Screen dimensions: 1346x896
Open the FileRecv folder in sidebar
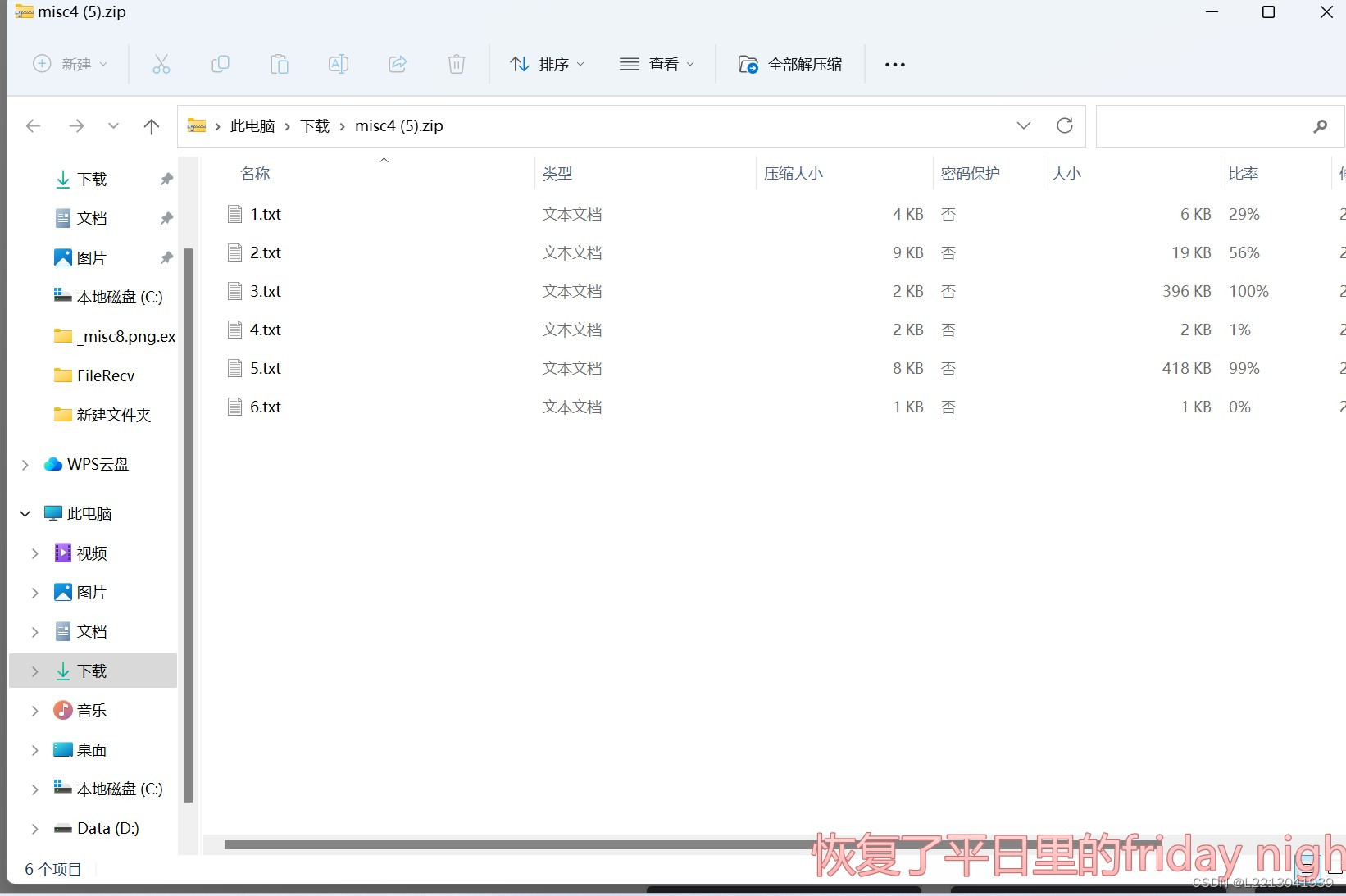coord(94,375)
